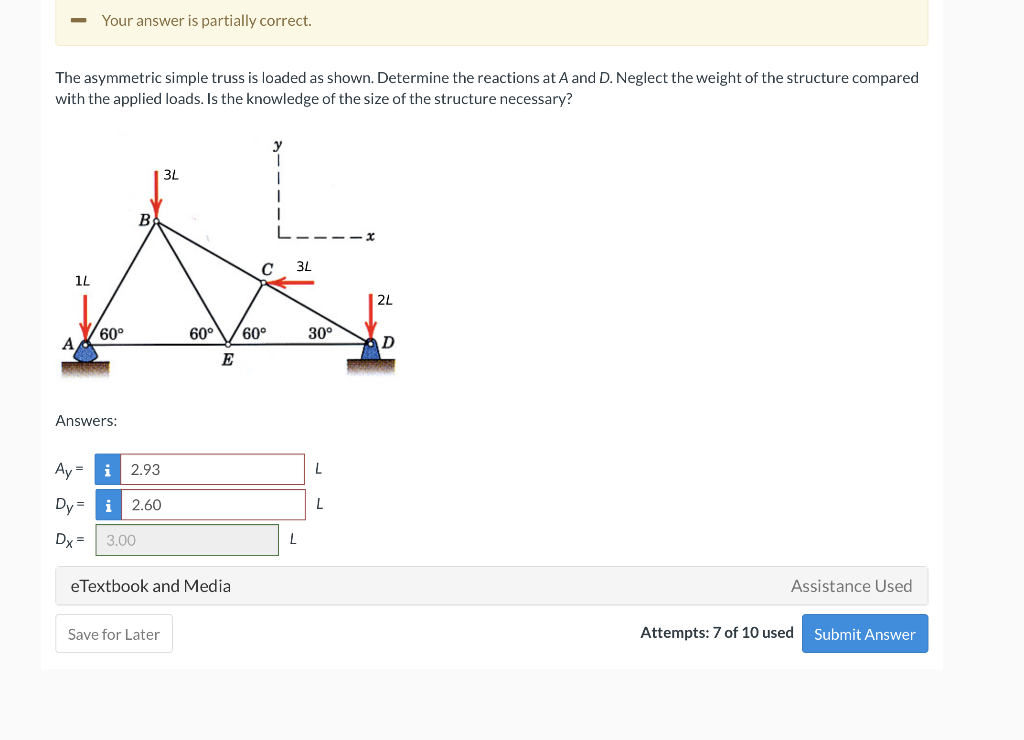
Task: Click the Dy answer input containing 2.60
Action: pos(213,505)
